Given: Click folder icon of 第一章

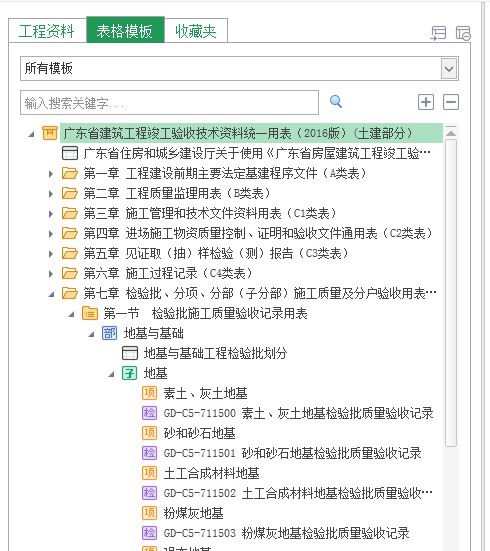Looking at the screenshot, I should [x=70, y=173].
